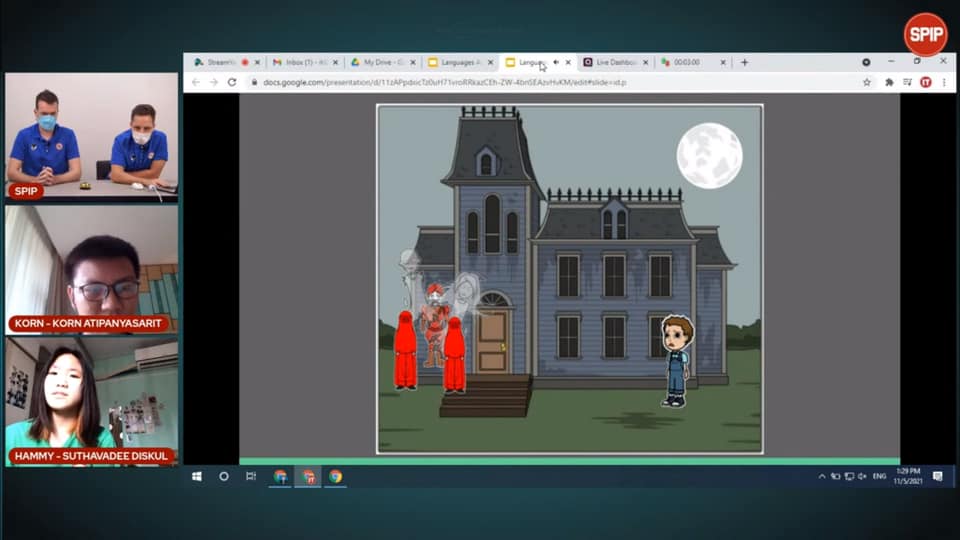Show hidden system tray icons
960x540 pixels.
tap(822, 476)
